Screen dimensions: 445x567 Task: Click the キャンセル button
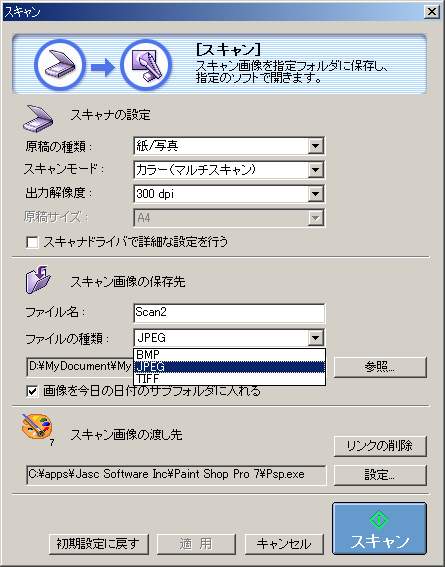pyautogui.click(x=284, y=544)
